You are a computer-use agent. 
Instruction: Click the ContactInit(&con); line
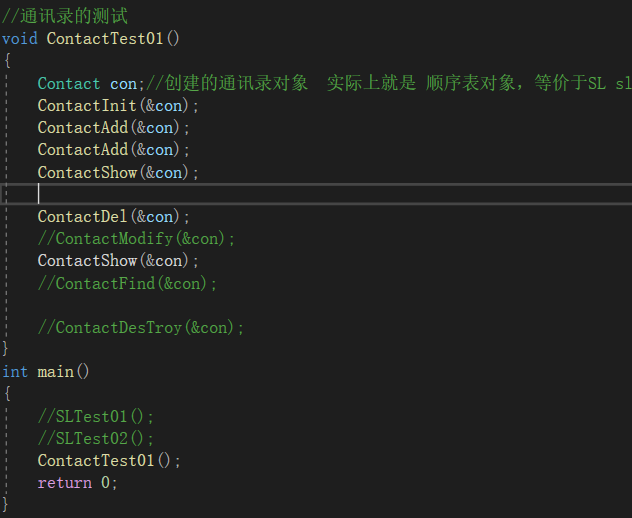coord(118,106)
